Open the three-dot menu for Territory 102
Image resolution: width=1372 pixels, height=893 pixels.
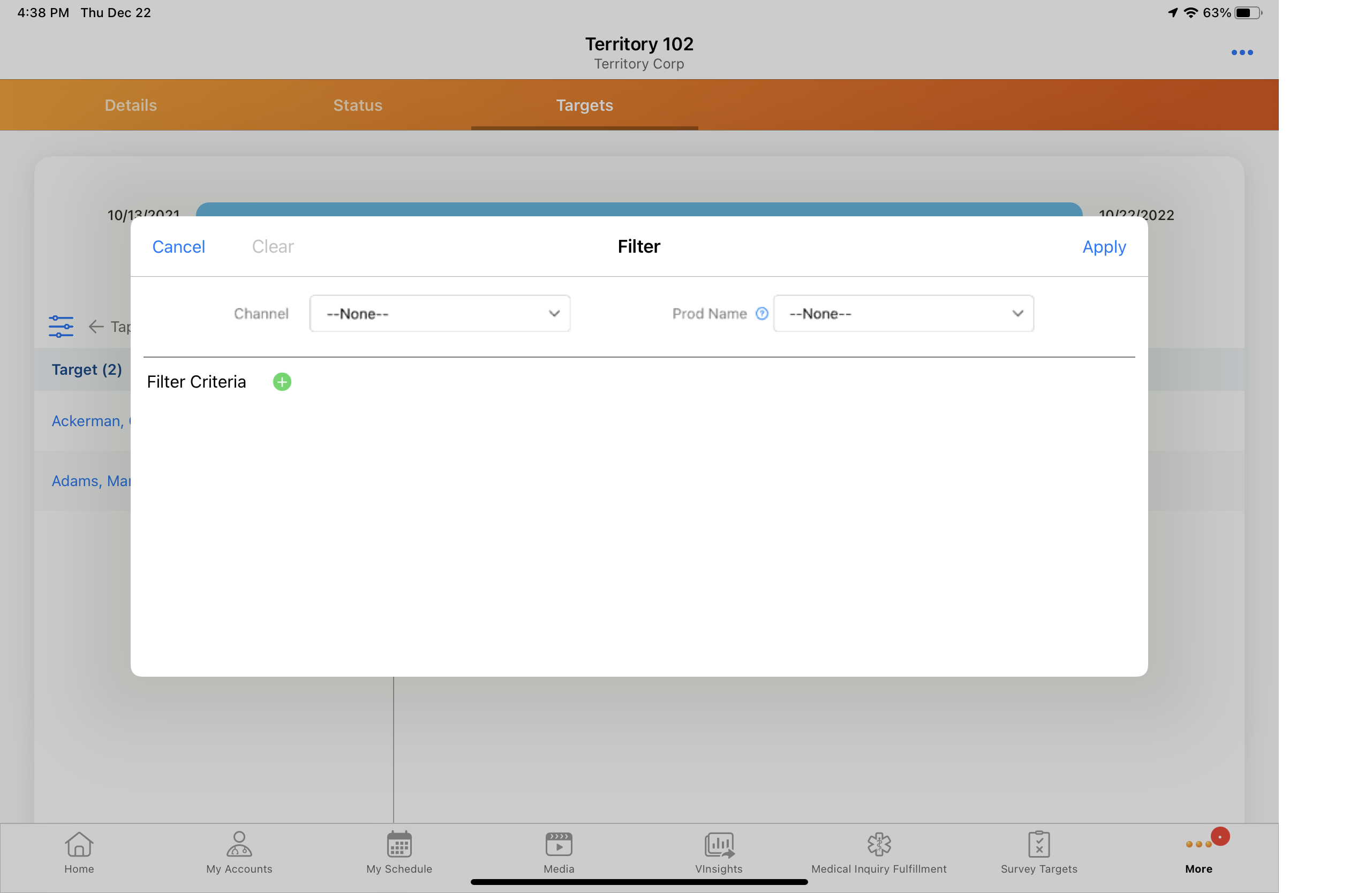click(1242, 52)
